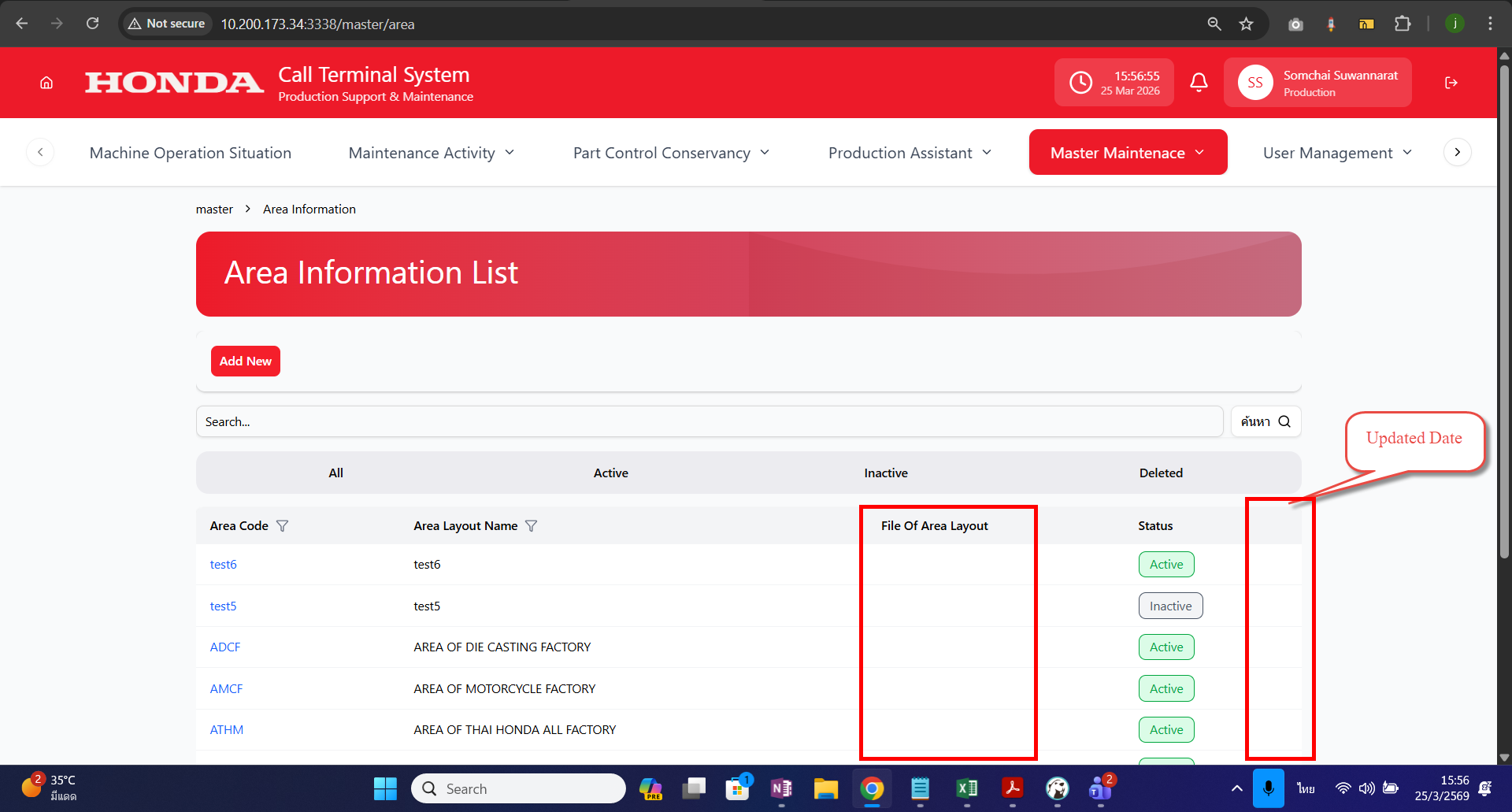Filter by Area Layout Name funnel icon
This screenshot has height=812, width=1512.
click(532, 526)
